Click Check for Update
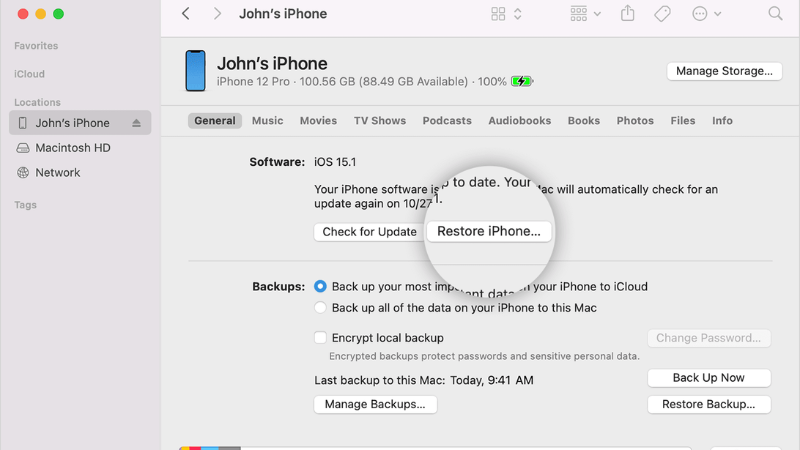Viewport: 800px width, 450px height. coord(369,232)
